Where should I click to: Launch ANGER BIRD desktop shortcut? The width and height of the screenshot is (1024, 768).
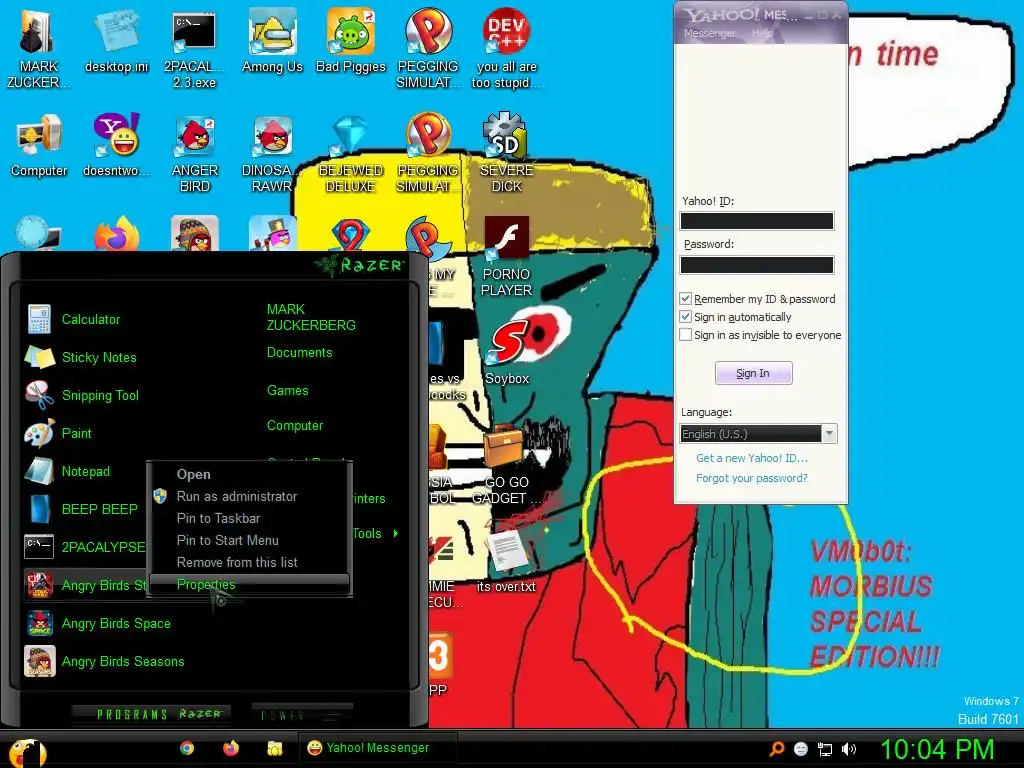point(194,153)
